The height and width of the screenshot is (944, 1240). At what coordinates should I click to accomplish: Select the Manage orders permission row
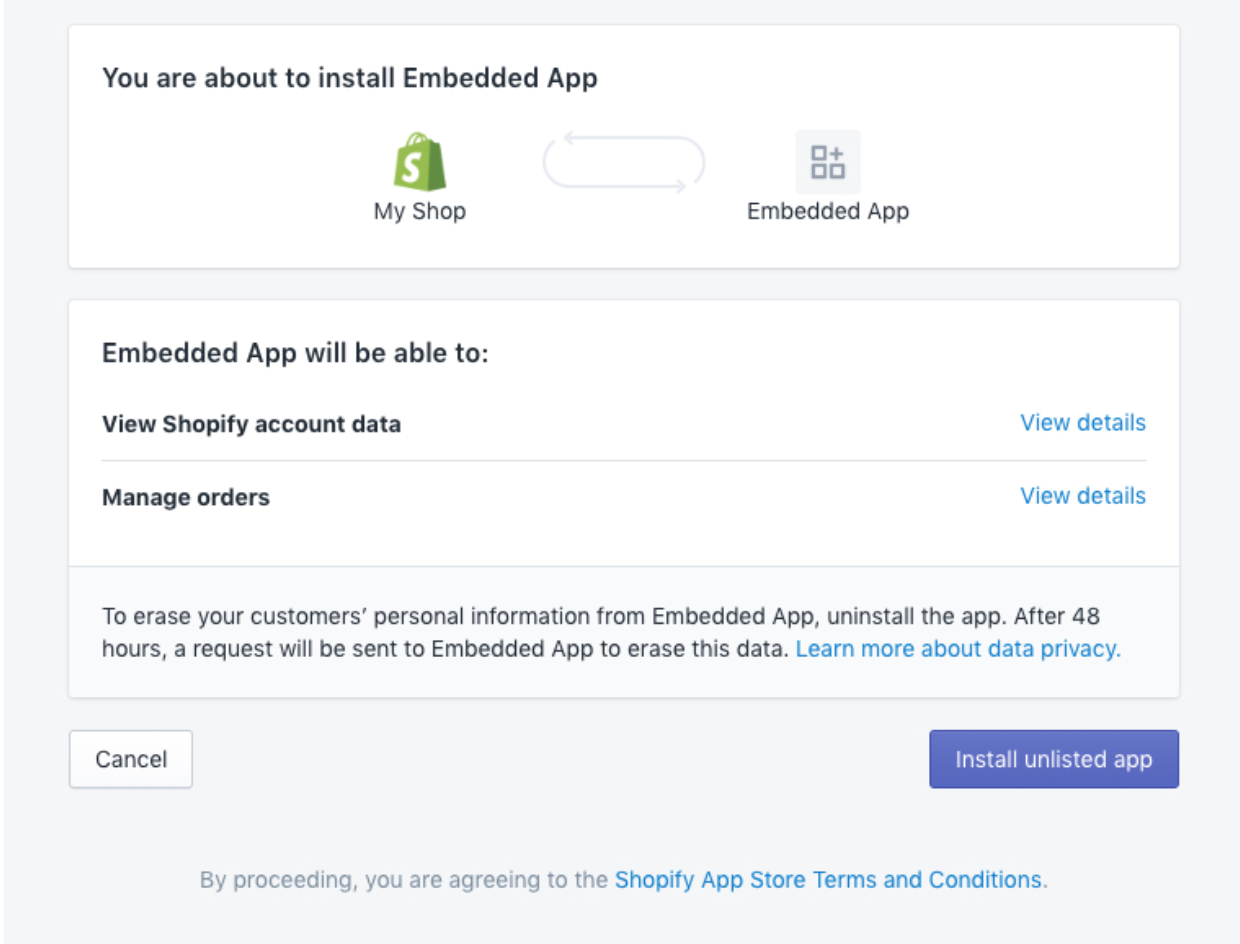click(186, 497)
